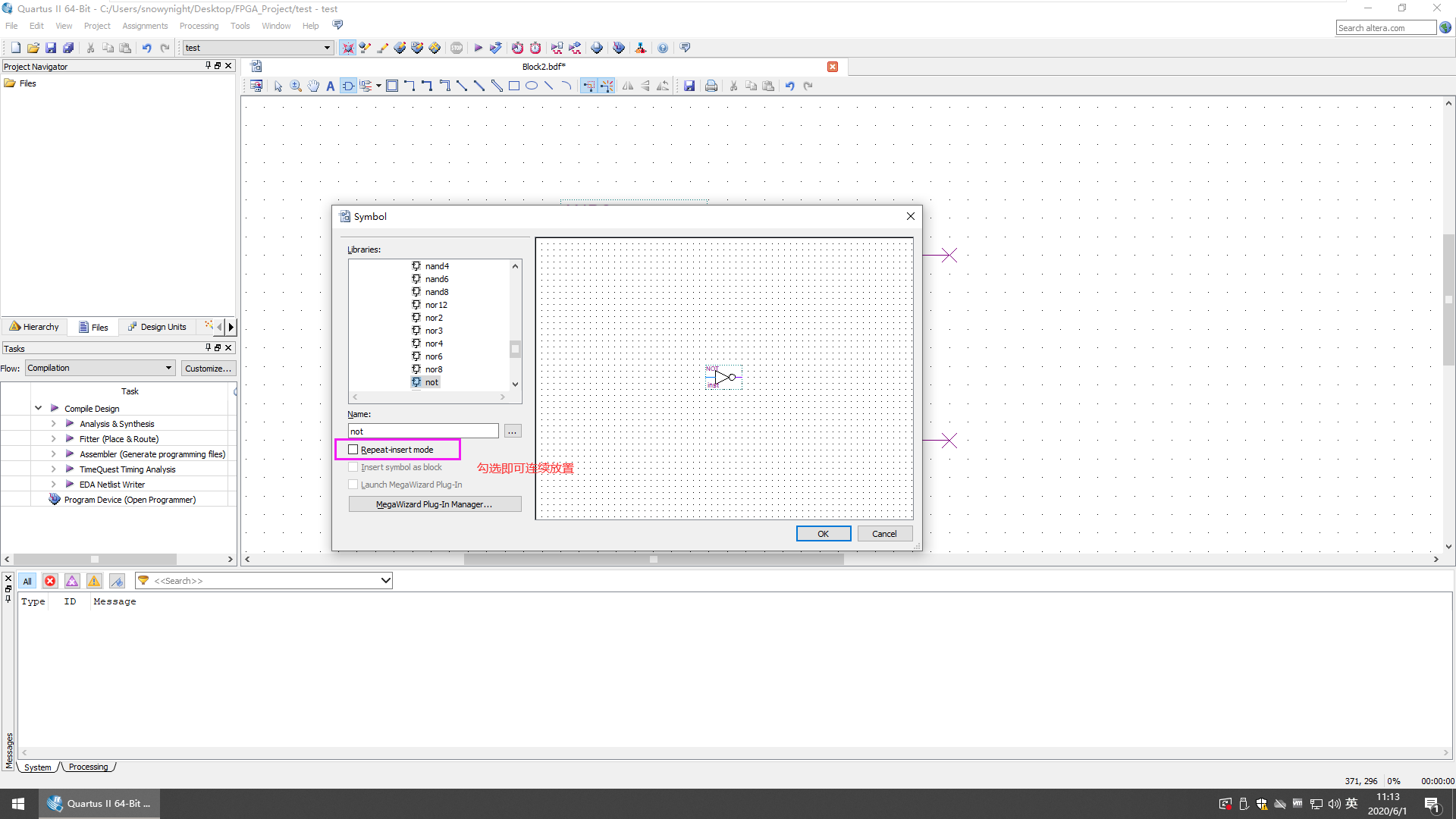The height and width of the screenshot is (819, 1456).
Task: Select the Stop Compilation toolbar icon
Action: click(457, 47)
